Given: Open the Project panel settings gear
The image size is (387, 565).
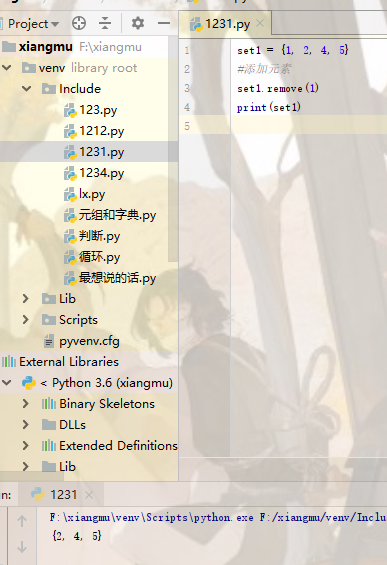Looking at the screenshot, I should pos(138,23).
